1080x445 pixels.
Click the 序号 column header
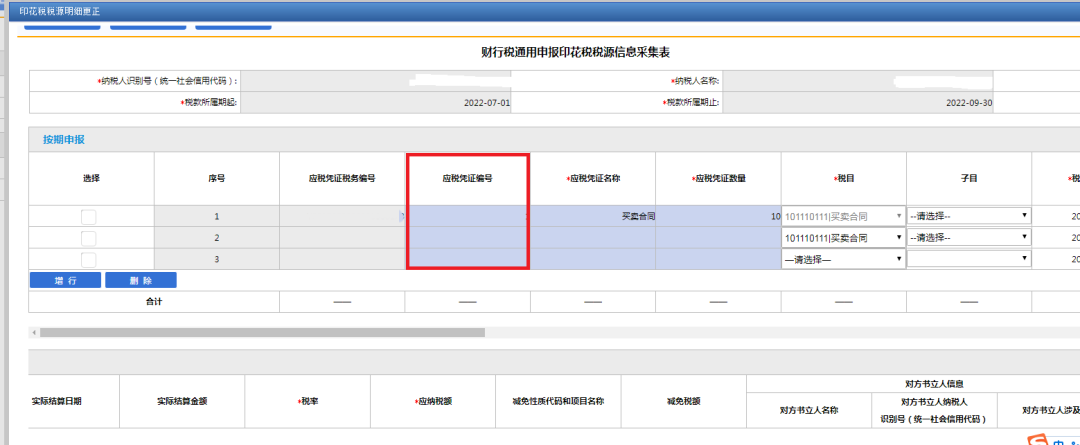[x=216, y=178]
